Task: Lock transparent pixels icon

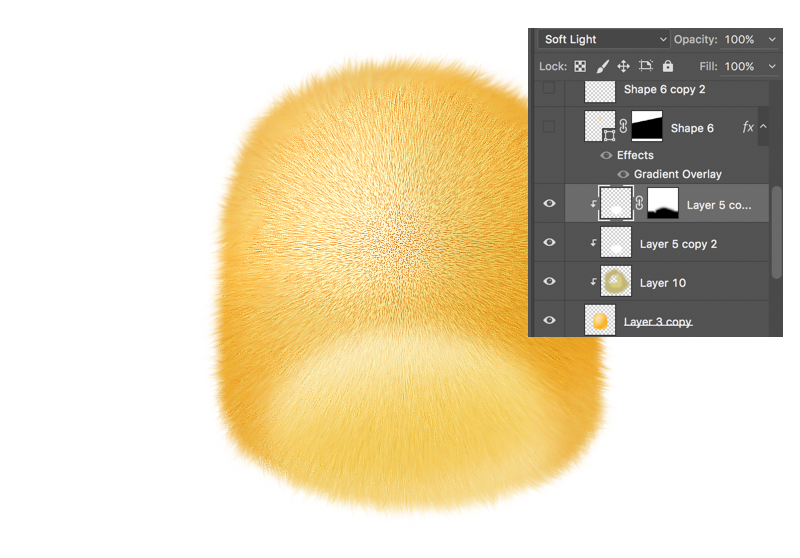Action: click(x=579, y=66)
